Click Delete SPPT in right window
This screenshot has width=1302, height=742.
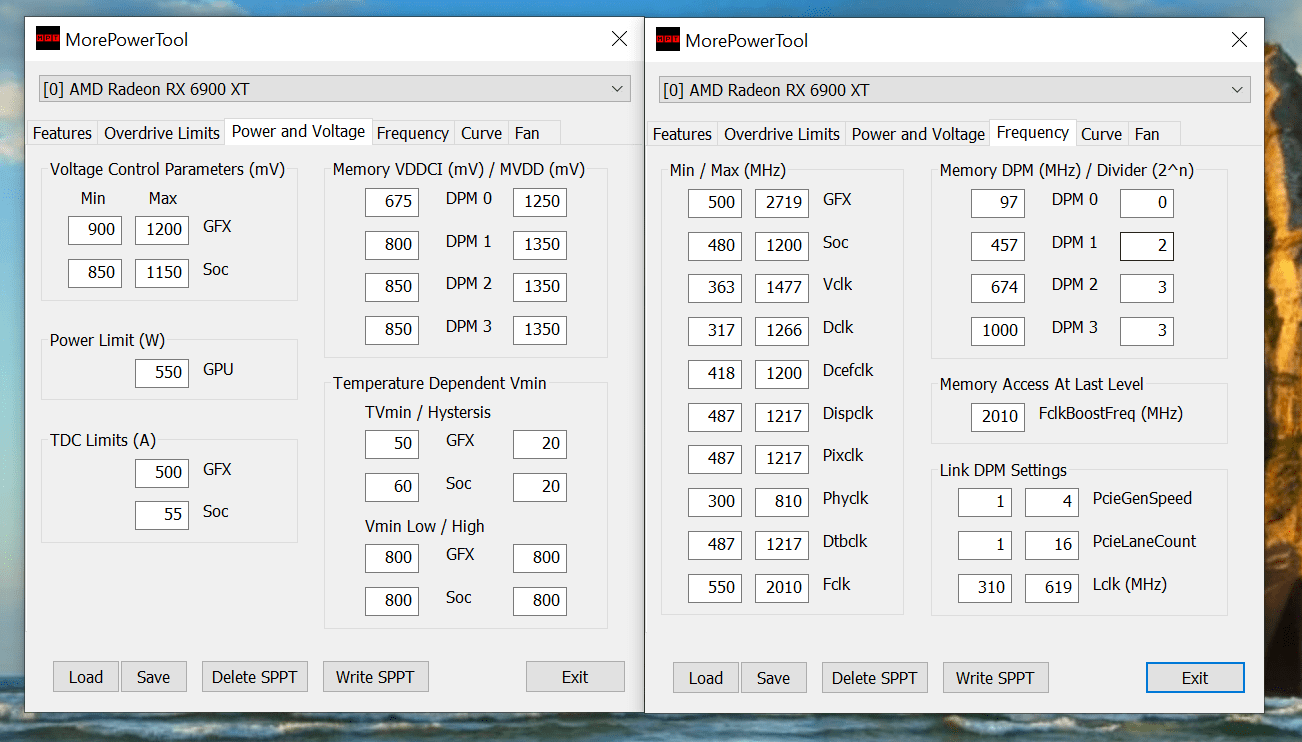point(874,678)
